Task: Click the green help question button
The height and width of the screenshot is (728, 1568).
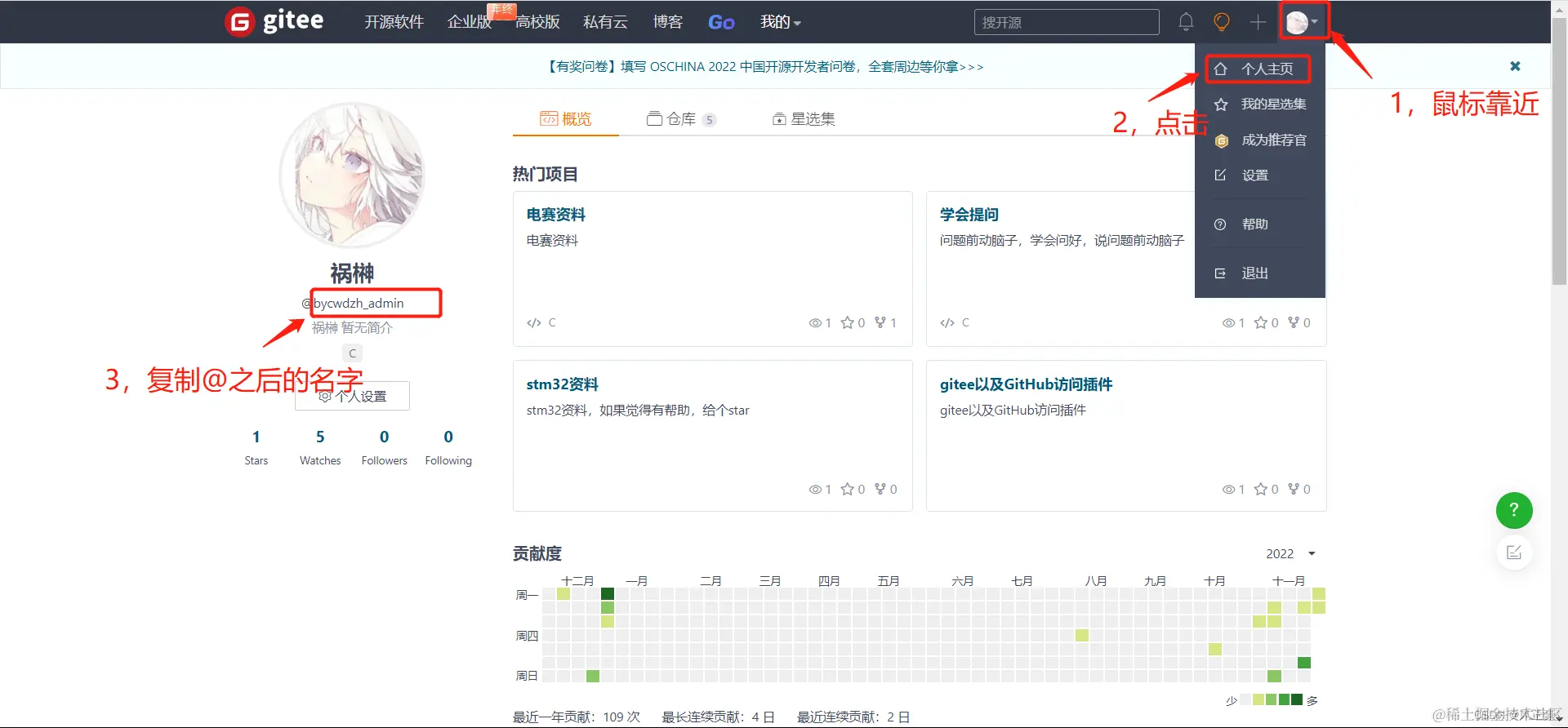Action: tap(1514, 510)
